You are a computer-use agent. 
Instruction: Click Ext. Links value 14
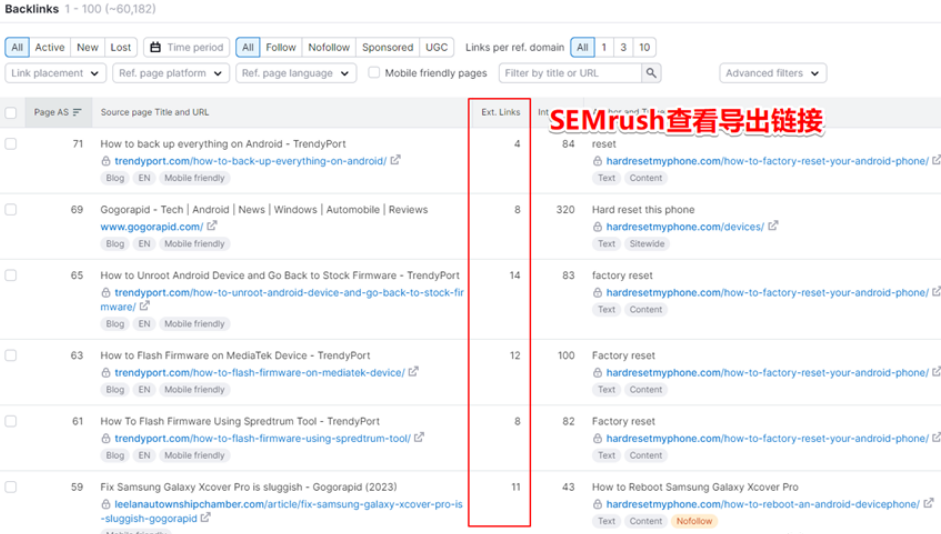514,275
